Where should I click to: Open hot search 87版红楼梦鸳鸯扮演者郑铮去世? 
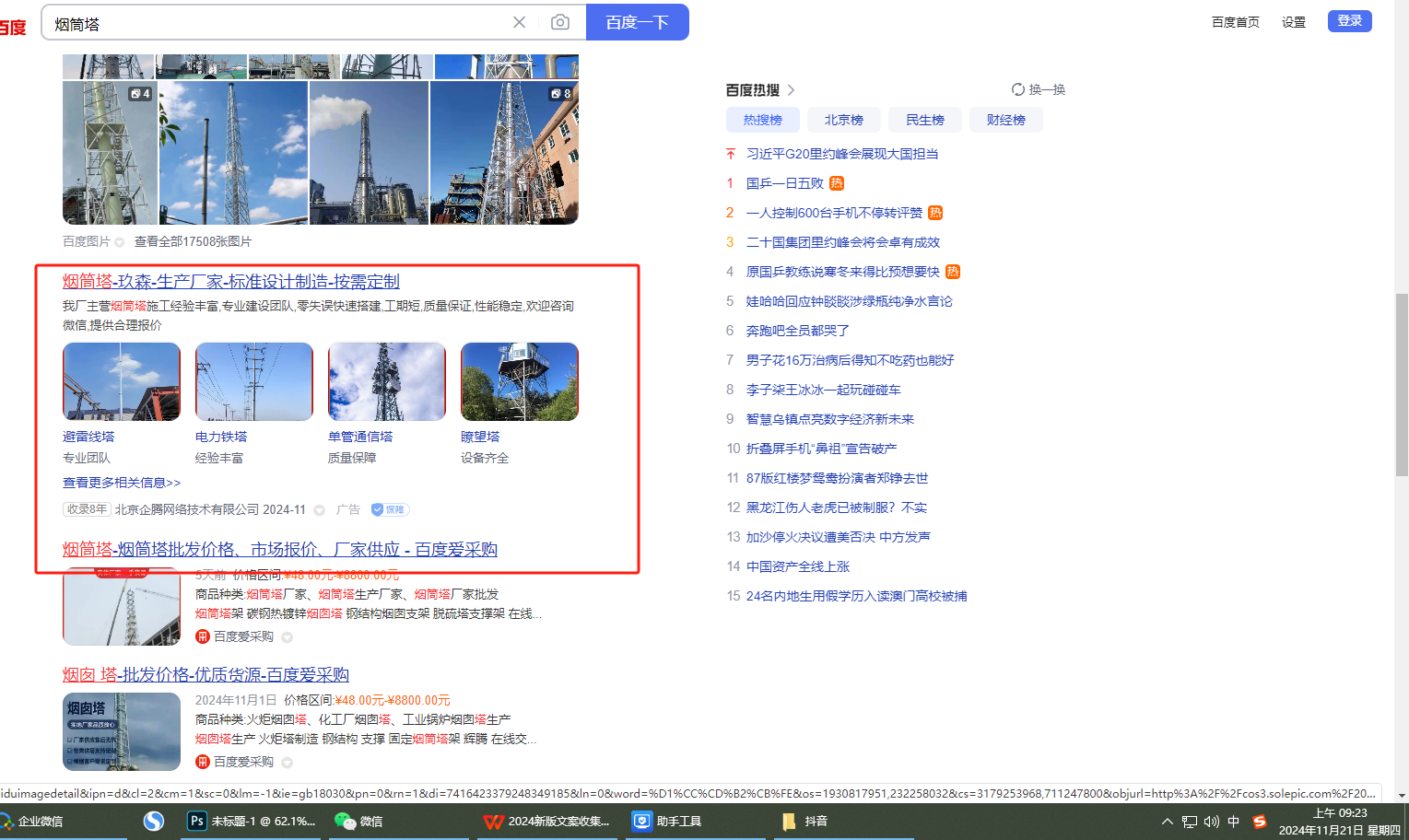(838, 478)
